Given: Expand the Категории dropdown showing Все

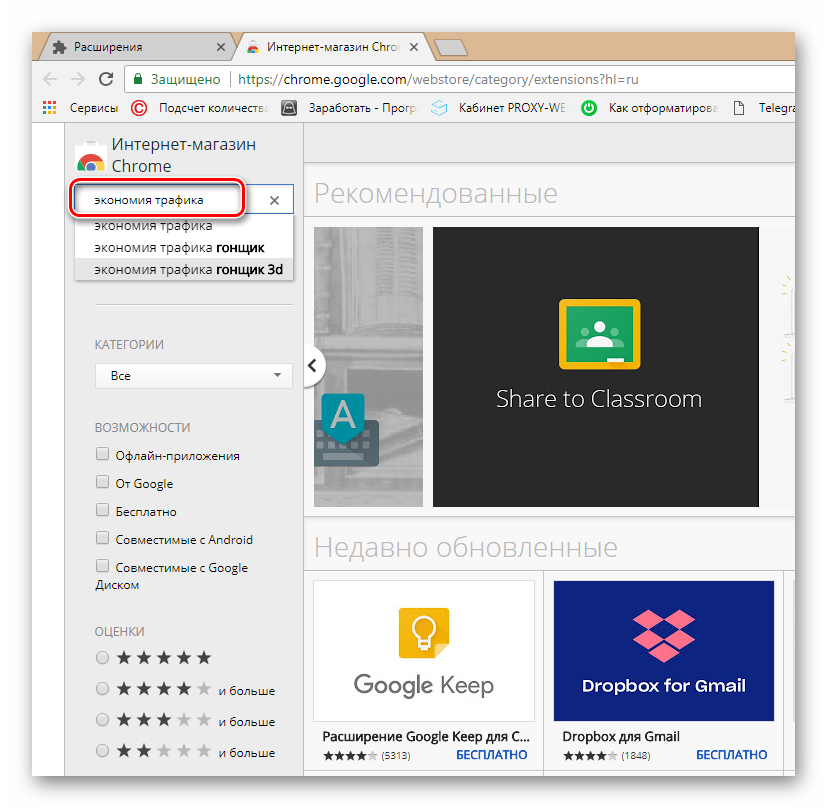Looking at the screenshot, I should (194, 376).
